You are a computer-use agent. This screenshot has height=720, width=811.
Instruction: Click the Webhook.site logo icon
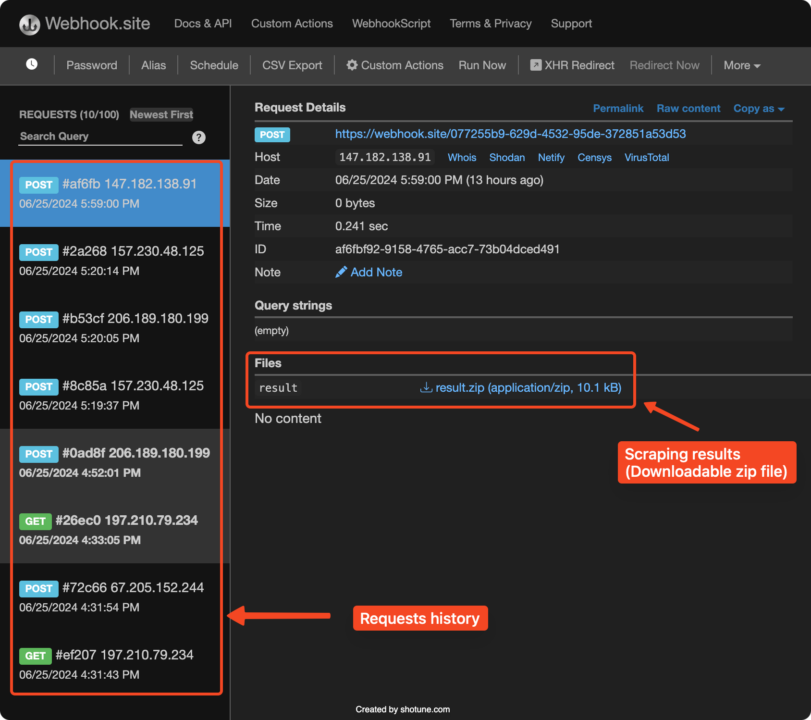pyautogui.click(x=30, y=24)
